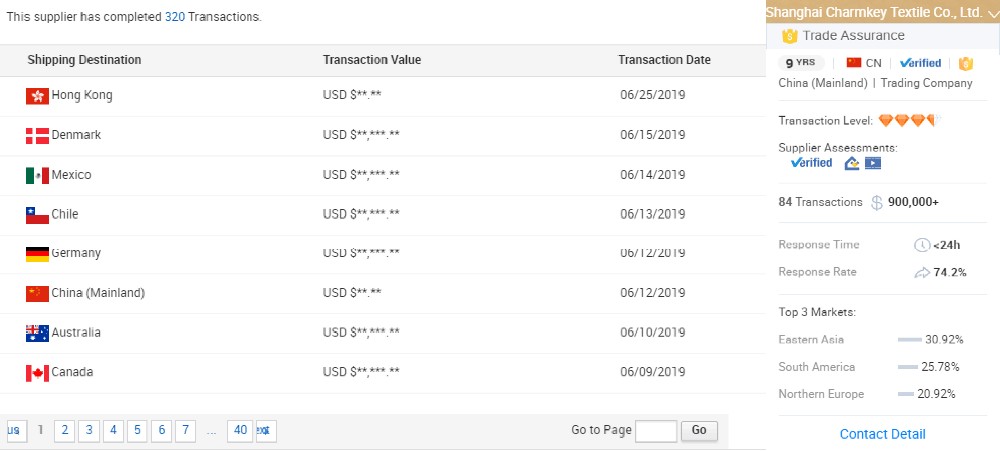Screen dimensions: 1000x451
Task: Click the Verified badge beside CN
Action: click(920, 63)
